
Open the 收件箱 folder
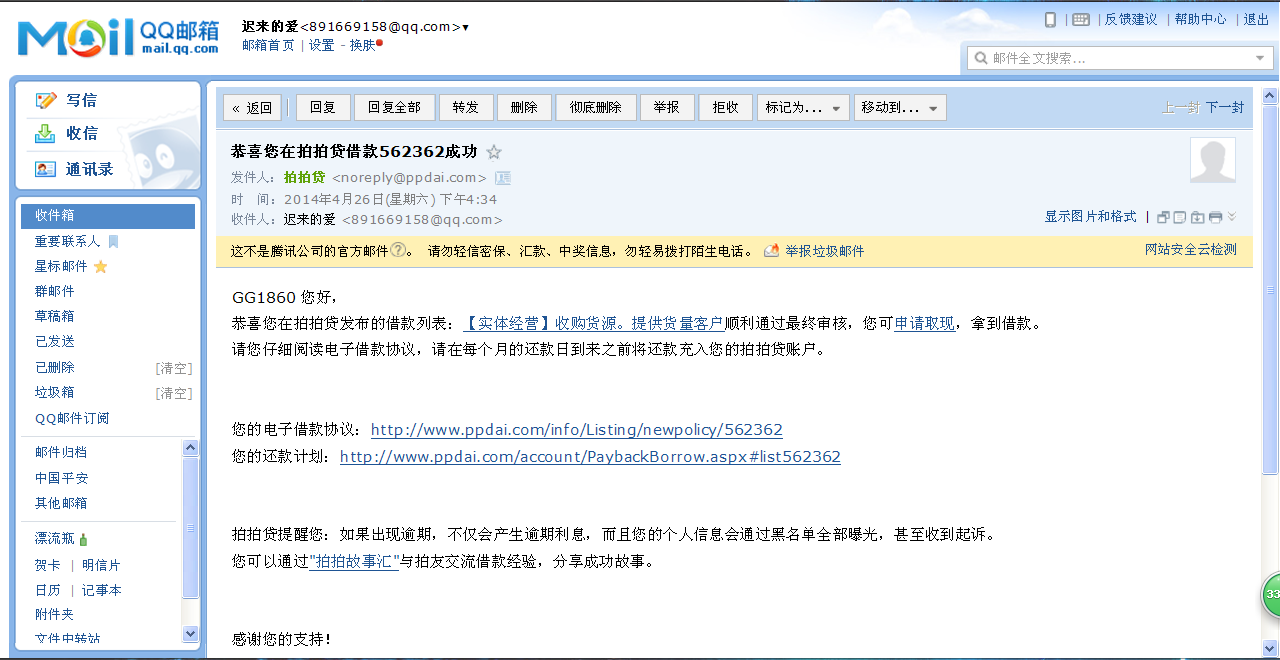[108, 215]
